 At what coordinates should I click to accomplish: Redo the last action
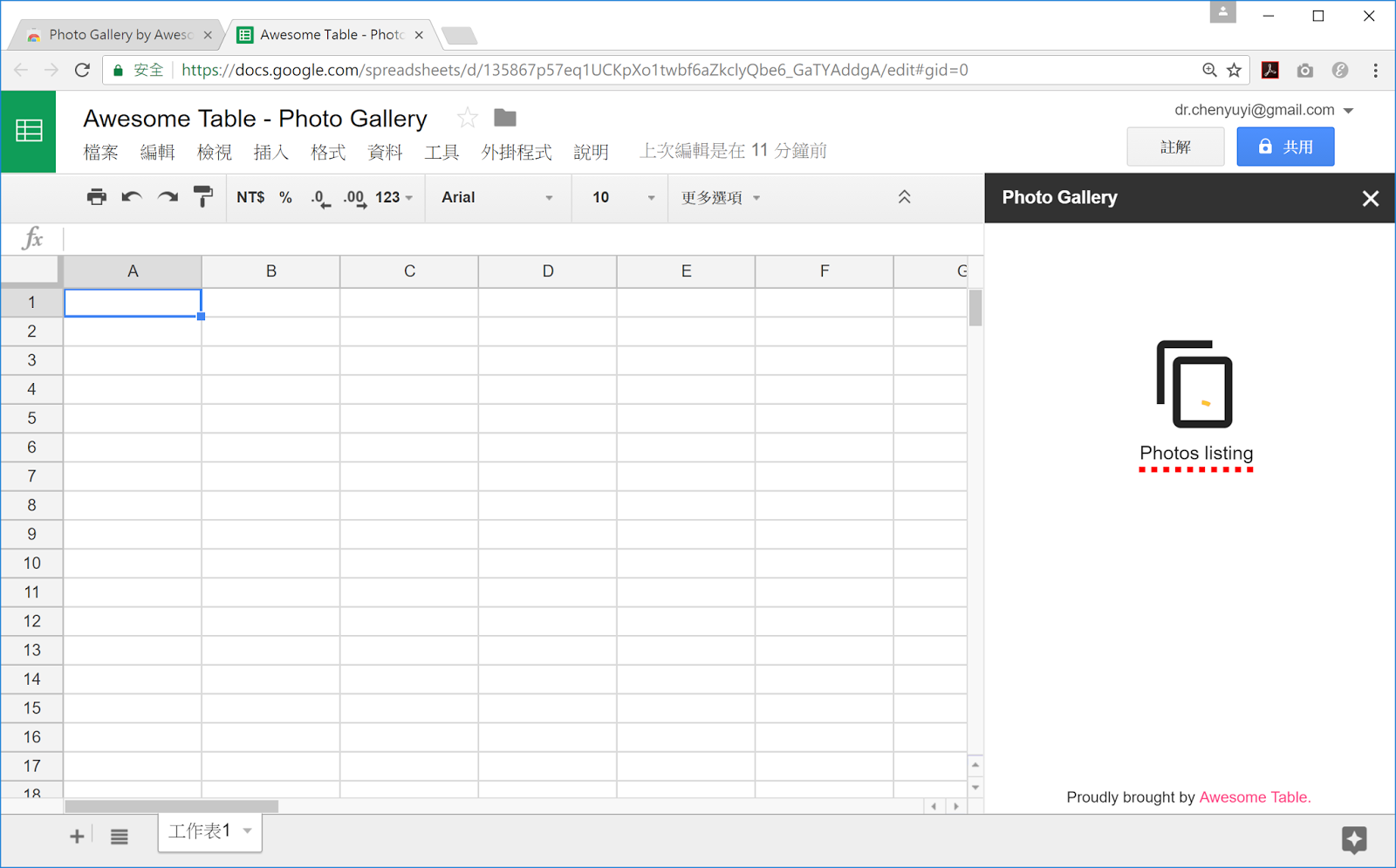(168, 197)
